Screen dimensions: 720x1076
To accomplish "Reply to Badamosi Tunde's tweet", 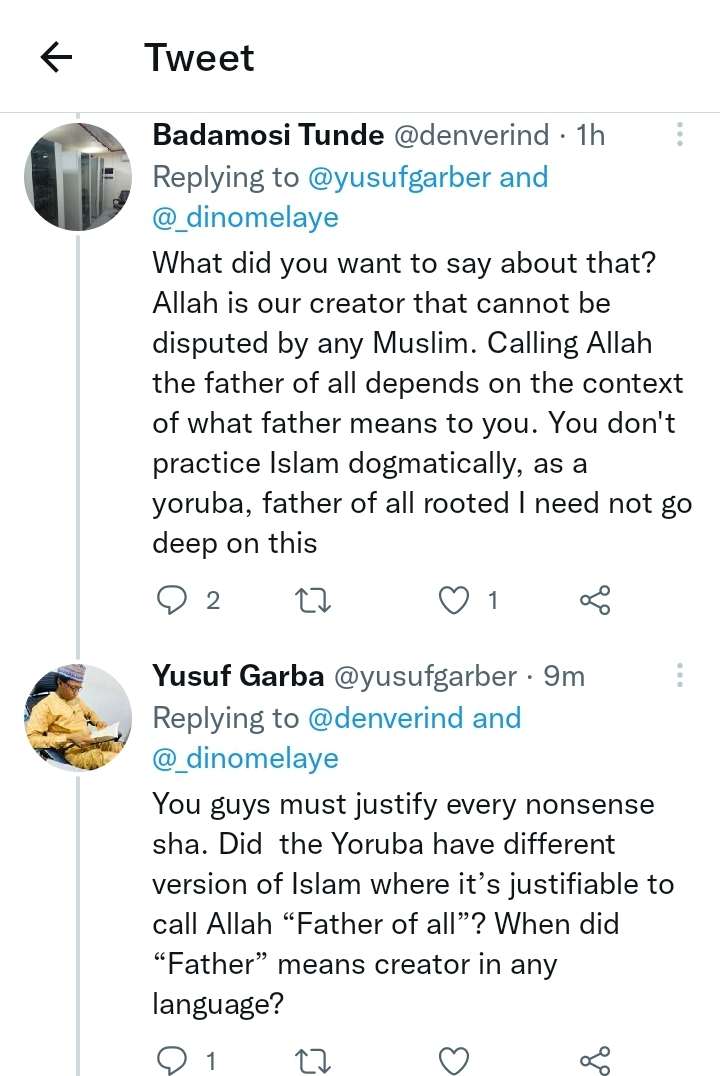I will tap(174, 599).
